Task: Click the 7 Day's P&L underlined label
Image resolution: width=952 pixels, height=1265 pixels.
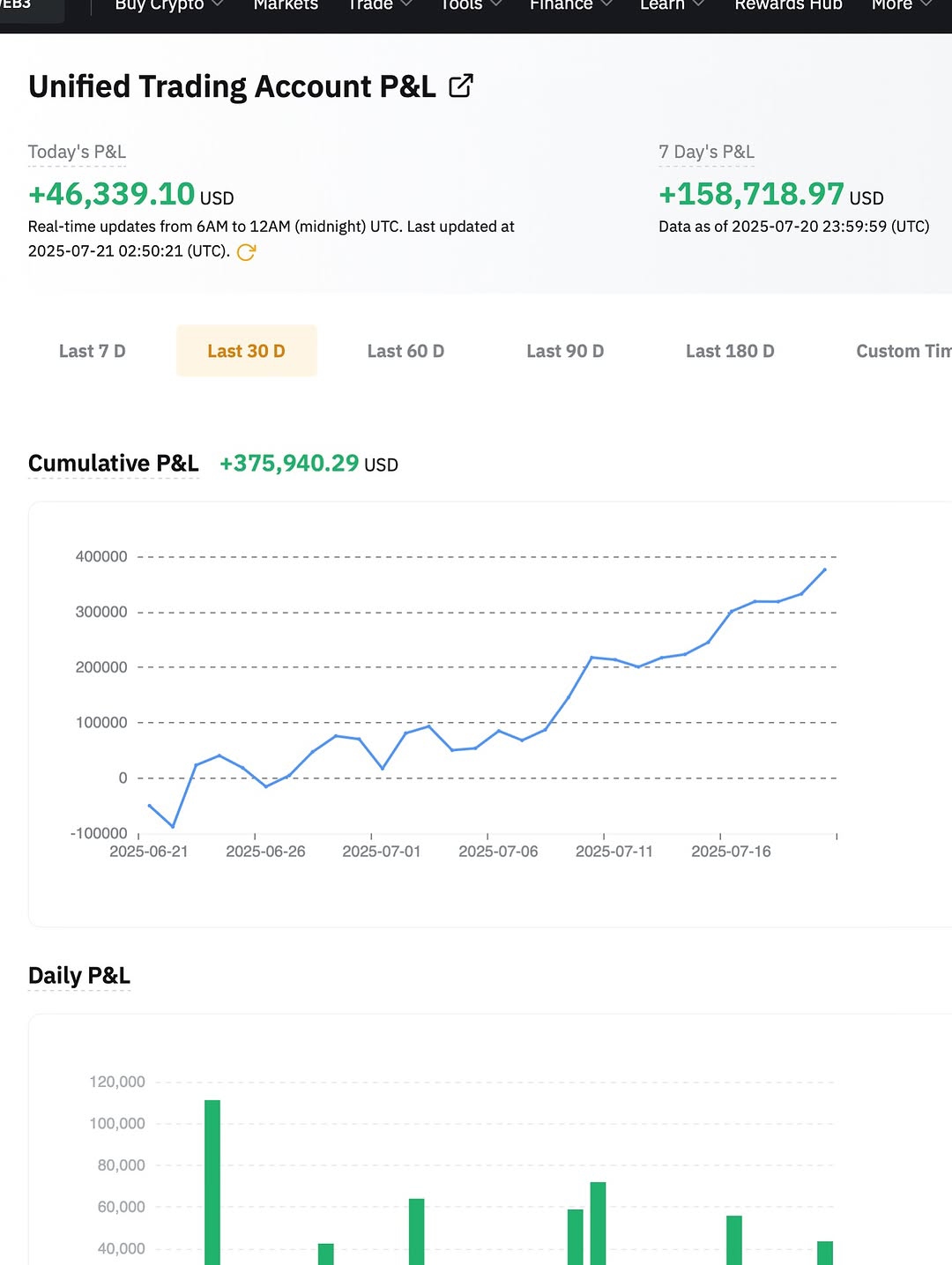Action: [x=706, y=152]
